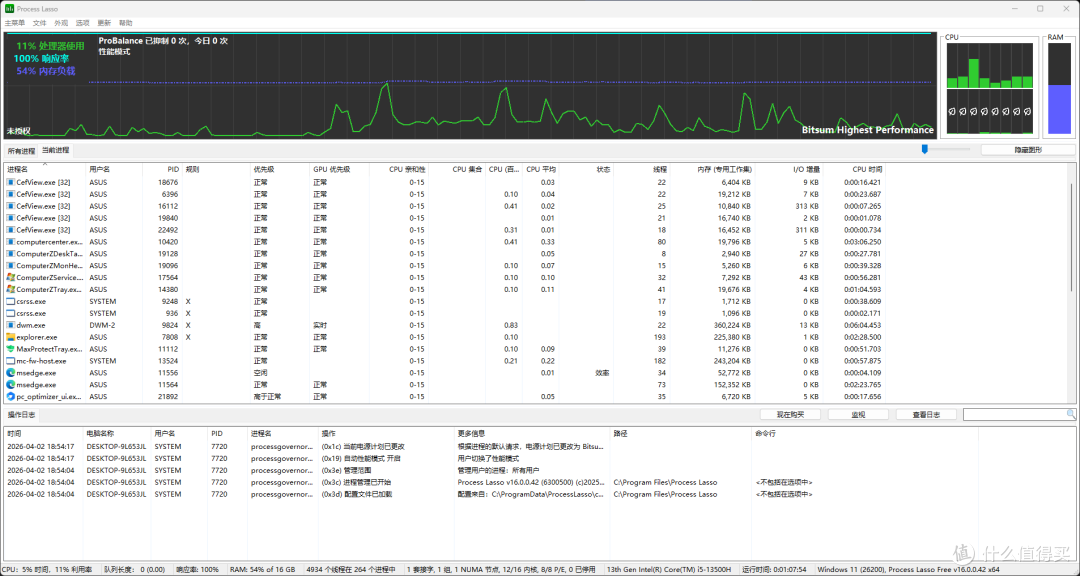Open the 文件 menu
This screenshot has height=576, width=1080.
39,23
